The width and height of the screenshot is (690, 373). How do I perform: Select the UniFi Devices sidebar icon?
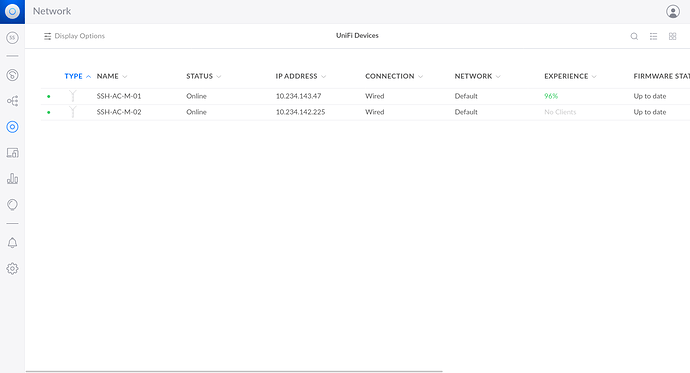point(12,127)
